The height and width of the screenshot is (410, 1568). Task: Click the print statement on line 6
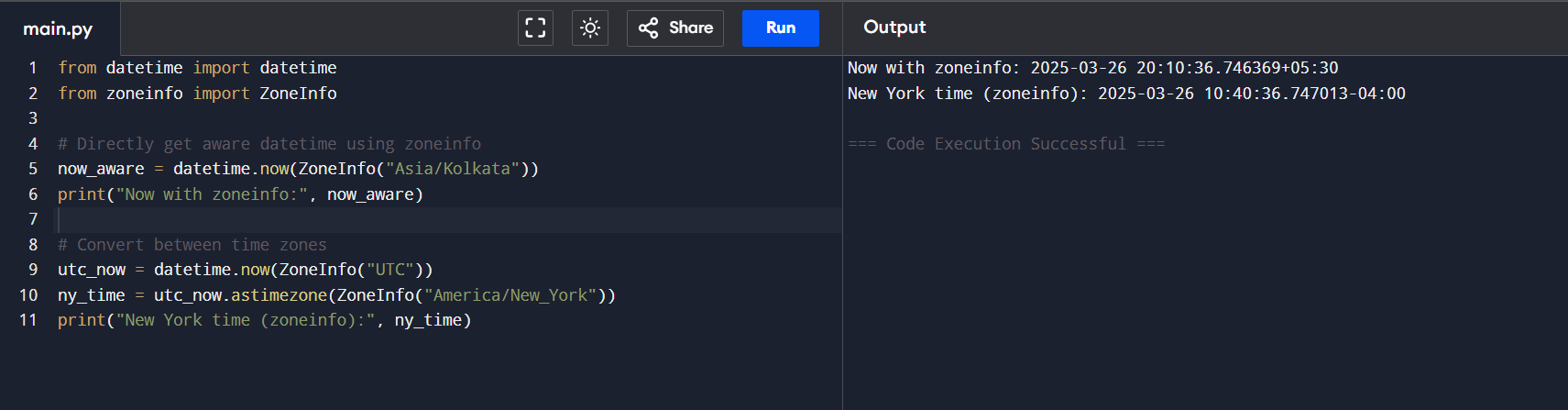pyautogui.click(x=240, y=194)
